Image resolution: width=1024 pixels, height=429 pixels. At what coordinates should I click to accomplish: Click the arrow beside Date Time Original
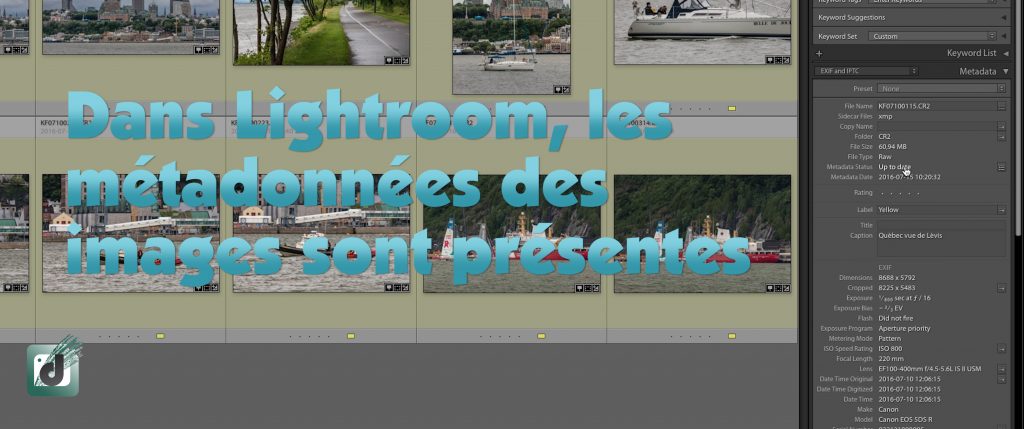tap(1001, 379)
